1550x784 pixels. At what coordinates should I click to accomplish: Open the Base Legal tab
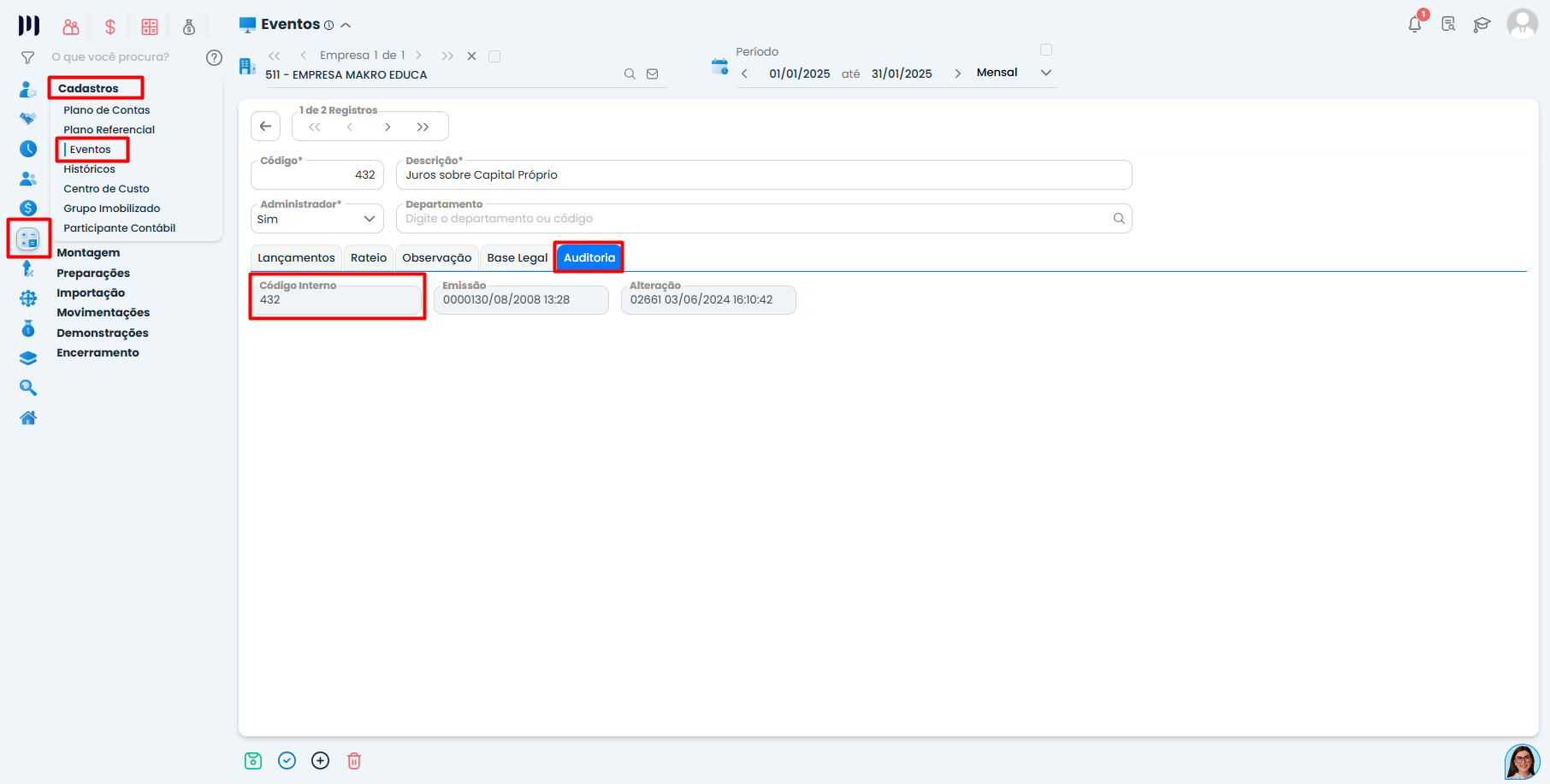pos(517,257)
